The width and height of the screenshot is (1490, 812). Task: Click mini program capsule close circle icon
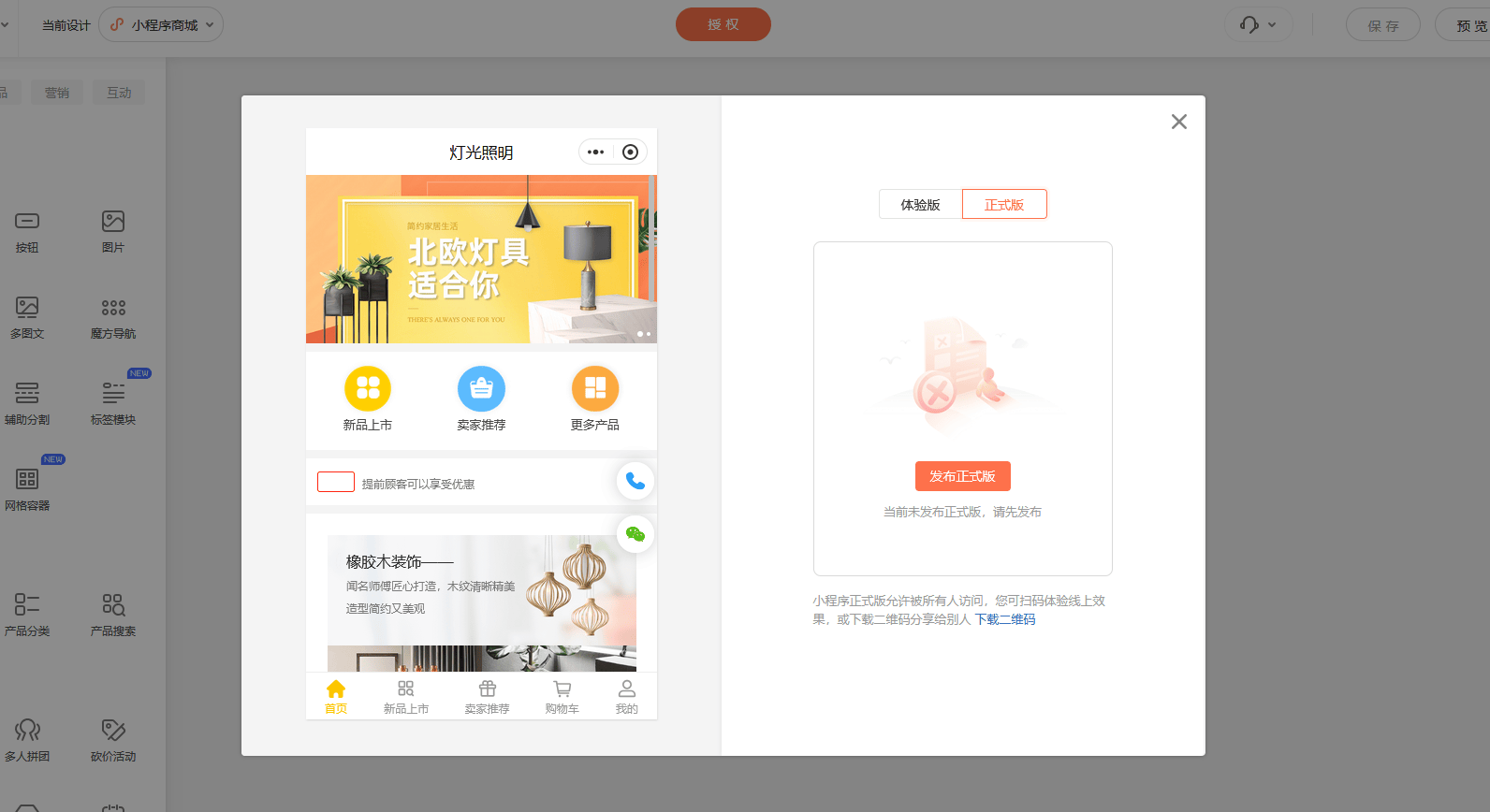tap(631, 152)
